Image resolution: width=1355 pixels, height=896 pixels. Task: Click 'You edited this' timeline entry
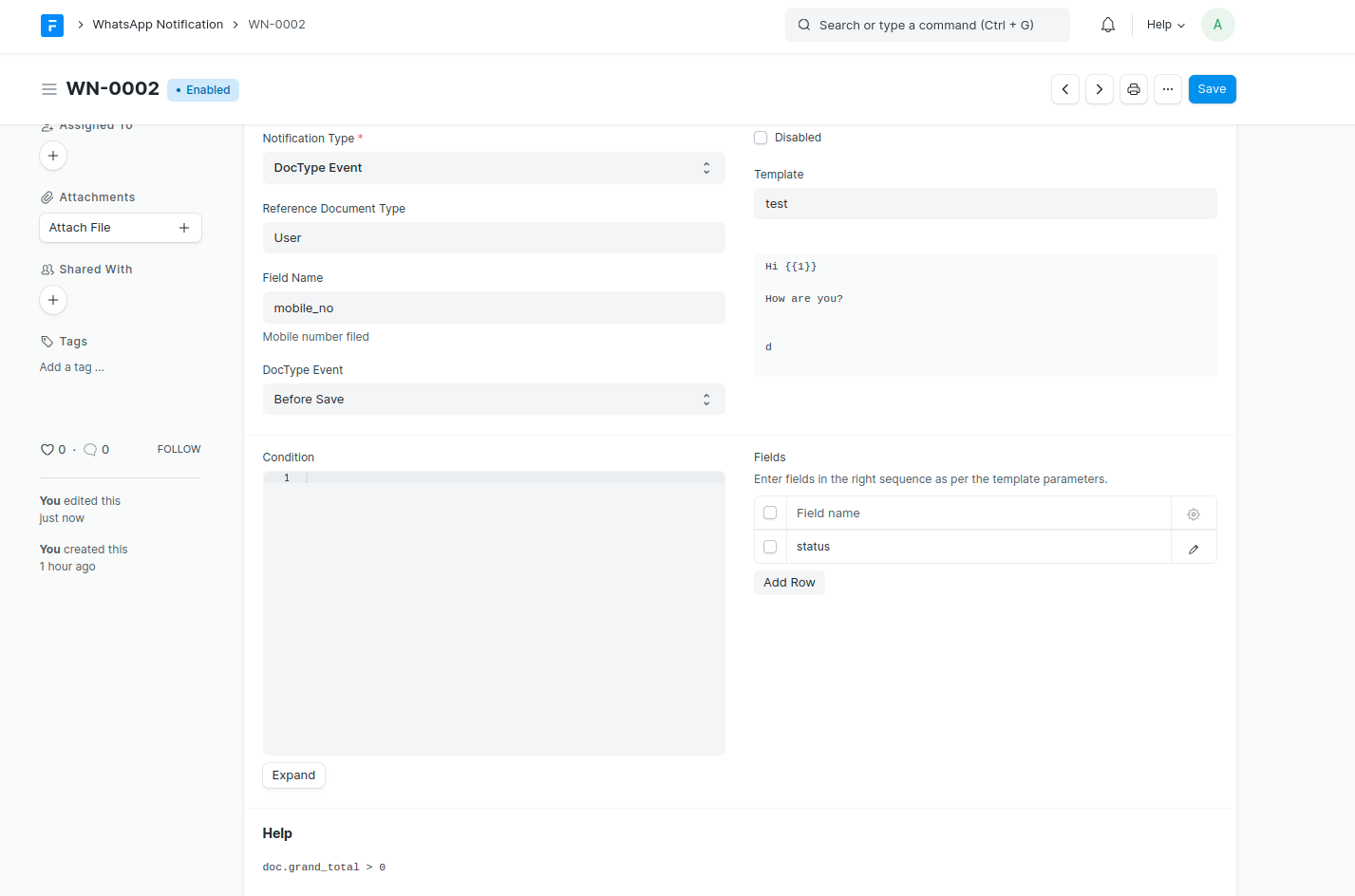coord(80,510)
